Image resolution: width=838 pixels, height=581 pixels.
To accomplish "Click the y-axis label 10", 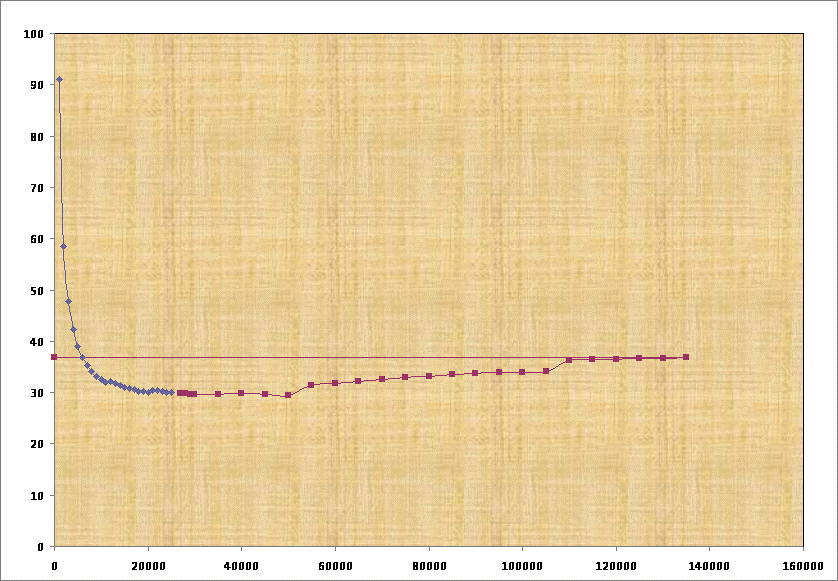I will pyautogui.click(x=36, y=495).
